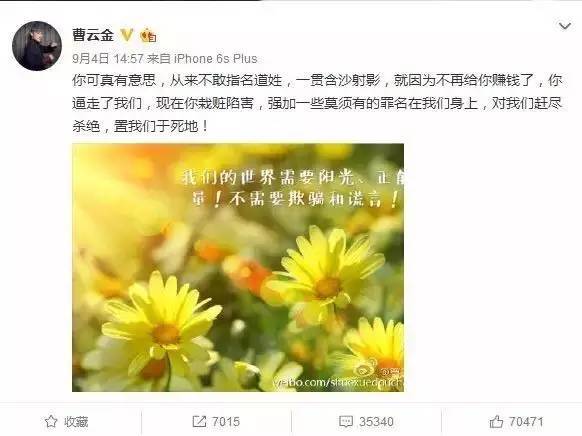This screenshot has width=582, height=436.
Task: Click the gold V verified badge
Action: (127, 35)
